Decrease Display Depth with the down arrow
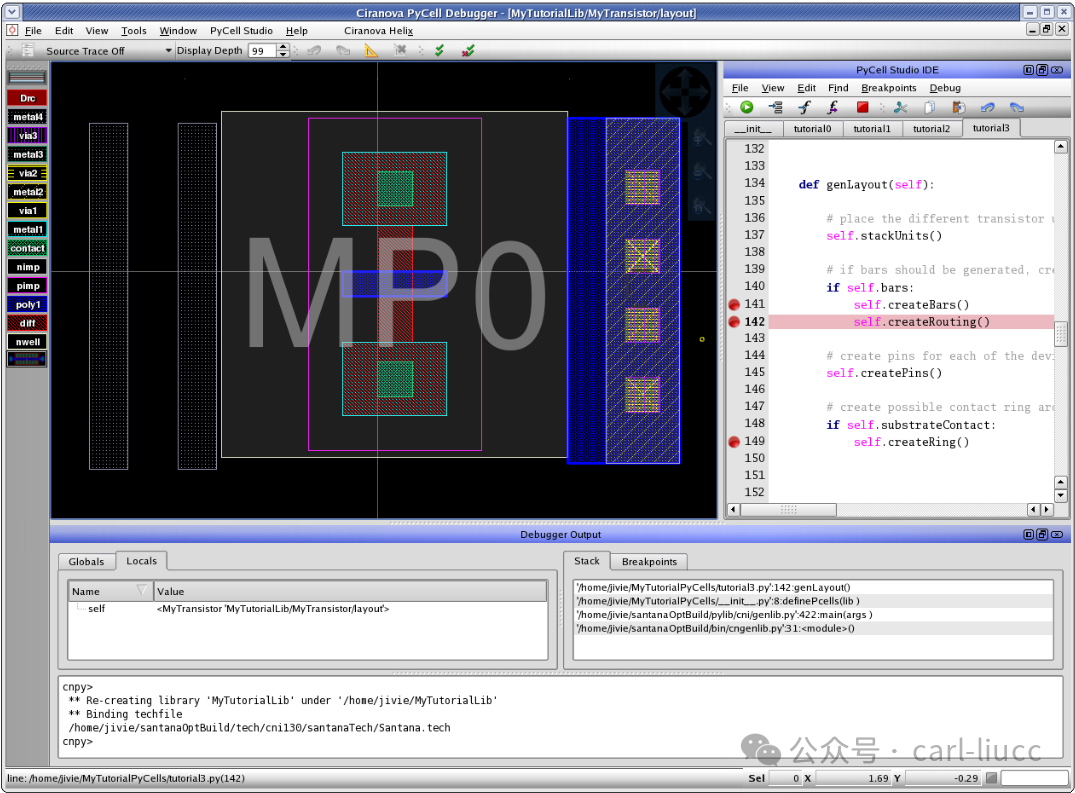The image size is (1075, 793). click(282, 54)
